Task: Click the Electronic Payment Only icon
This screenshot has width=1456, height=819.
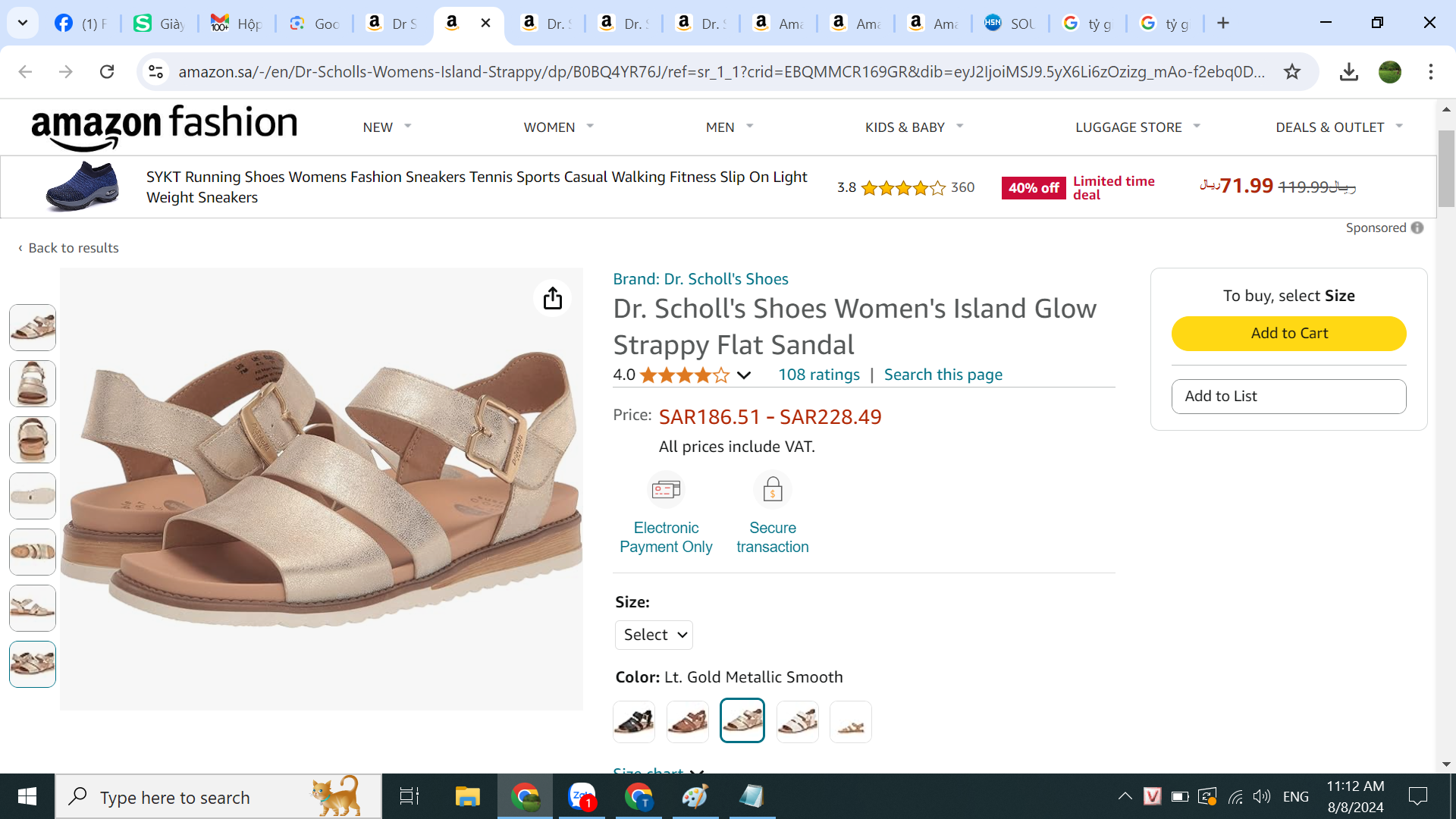Action: click(666, 490)
